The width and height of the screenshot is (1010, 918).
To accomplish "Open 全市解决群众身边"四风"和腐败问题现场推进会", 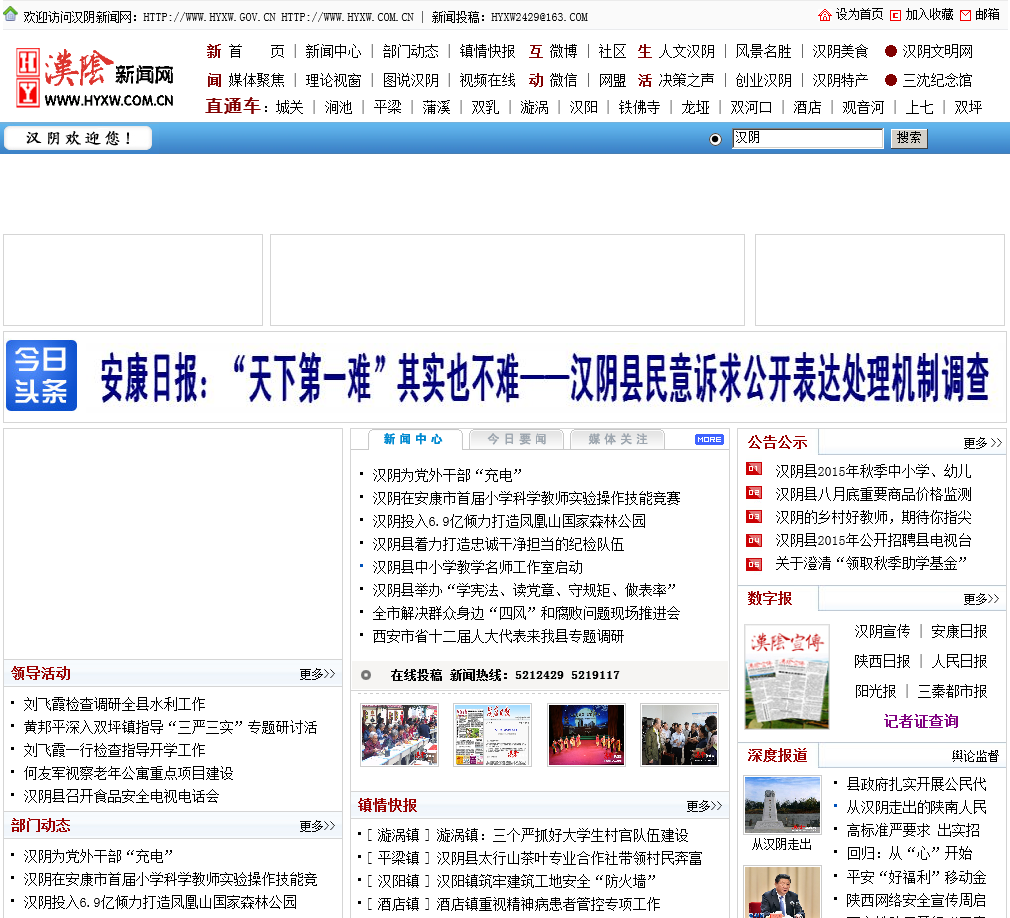I will tap(526, 614).
